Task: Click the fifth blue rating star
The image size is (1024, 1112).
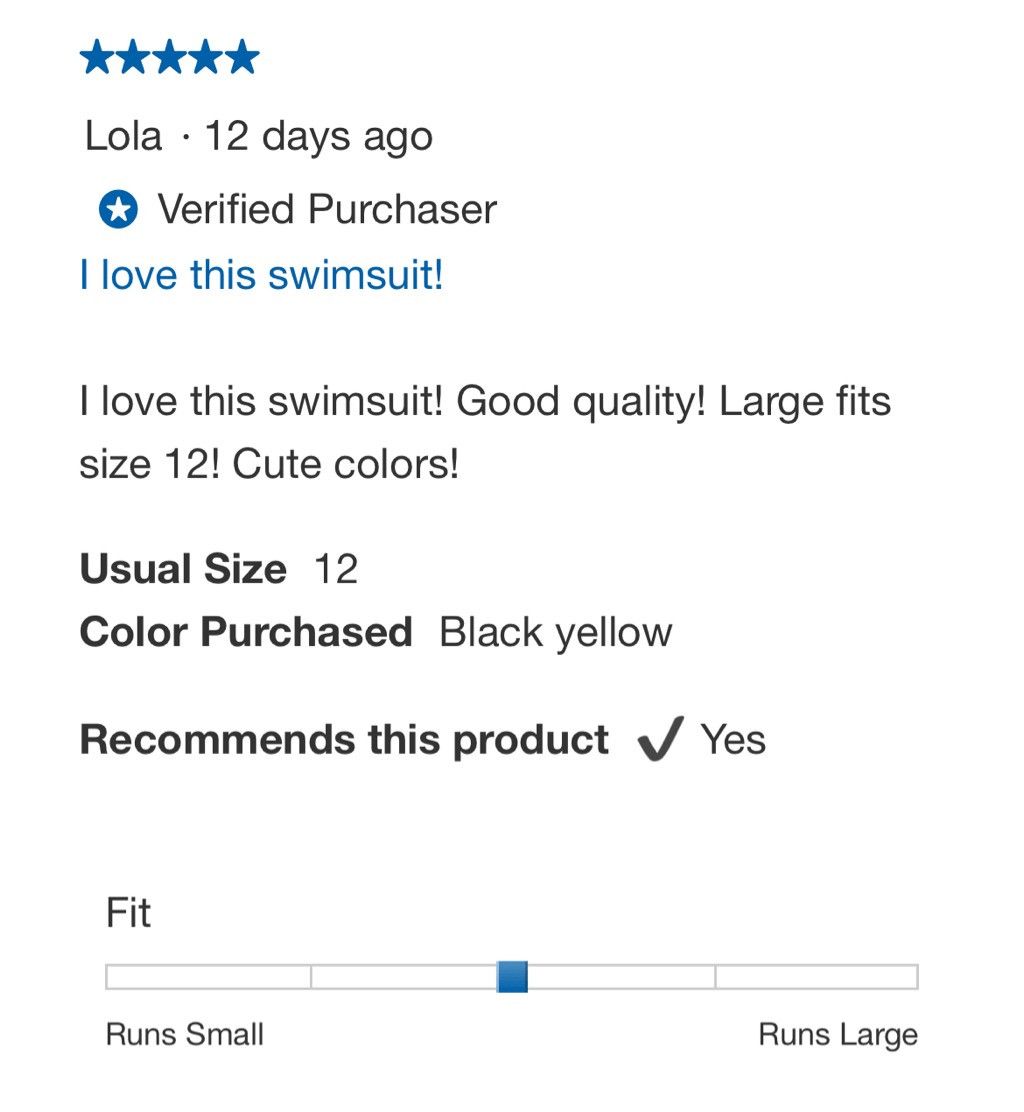Action: 242,58
